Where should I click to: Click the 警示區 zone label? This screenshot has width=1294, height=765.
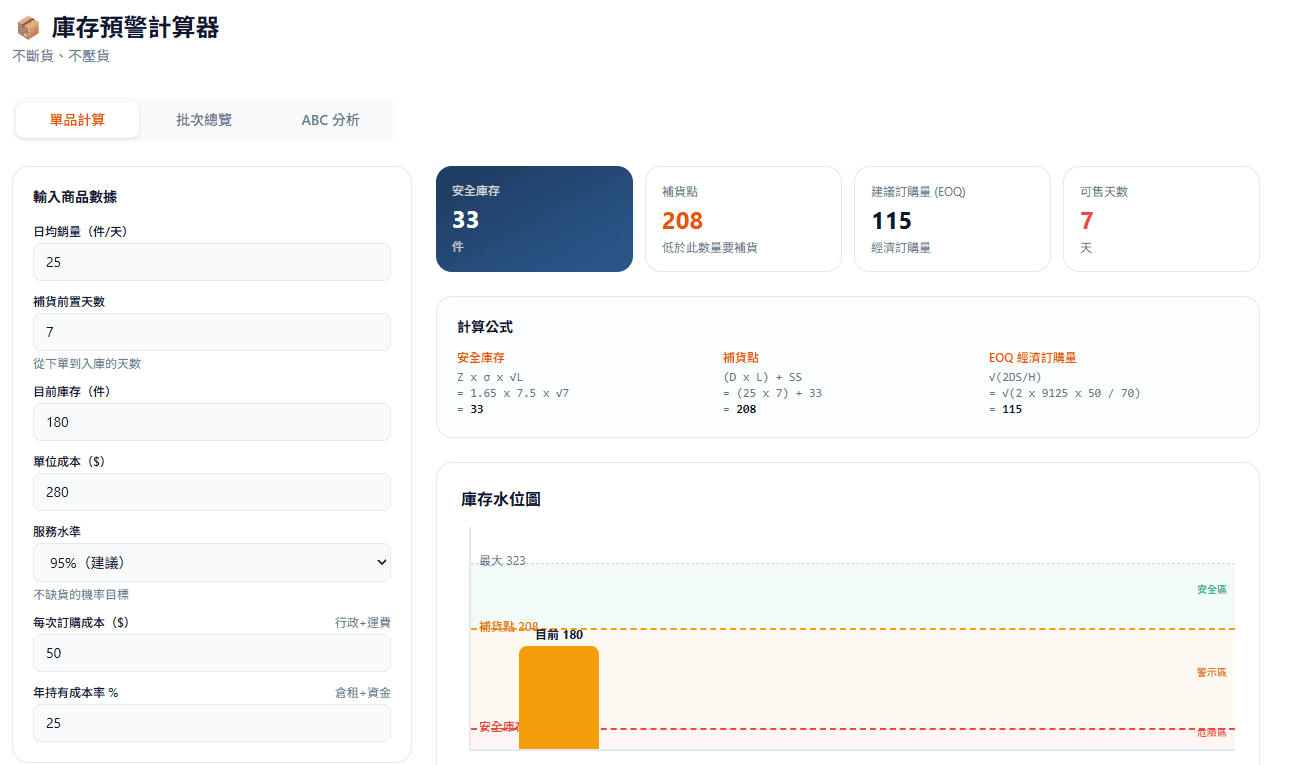coord(1211,673)
